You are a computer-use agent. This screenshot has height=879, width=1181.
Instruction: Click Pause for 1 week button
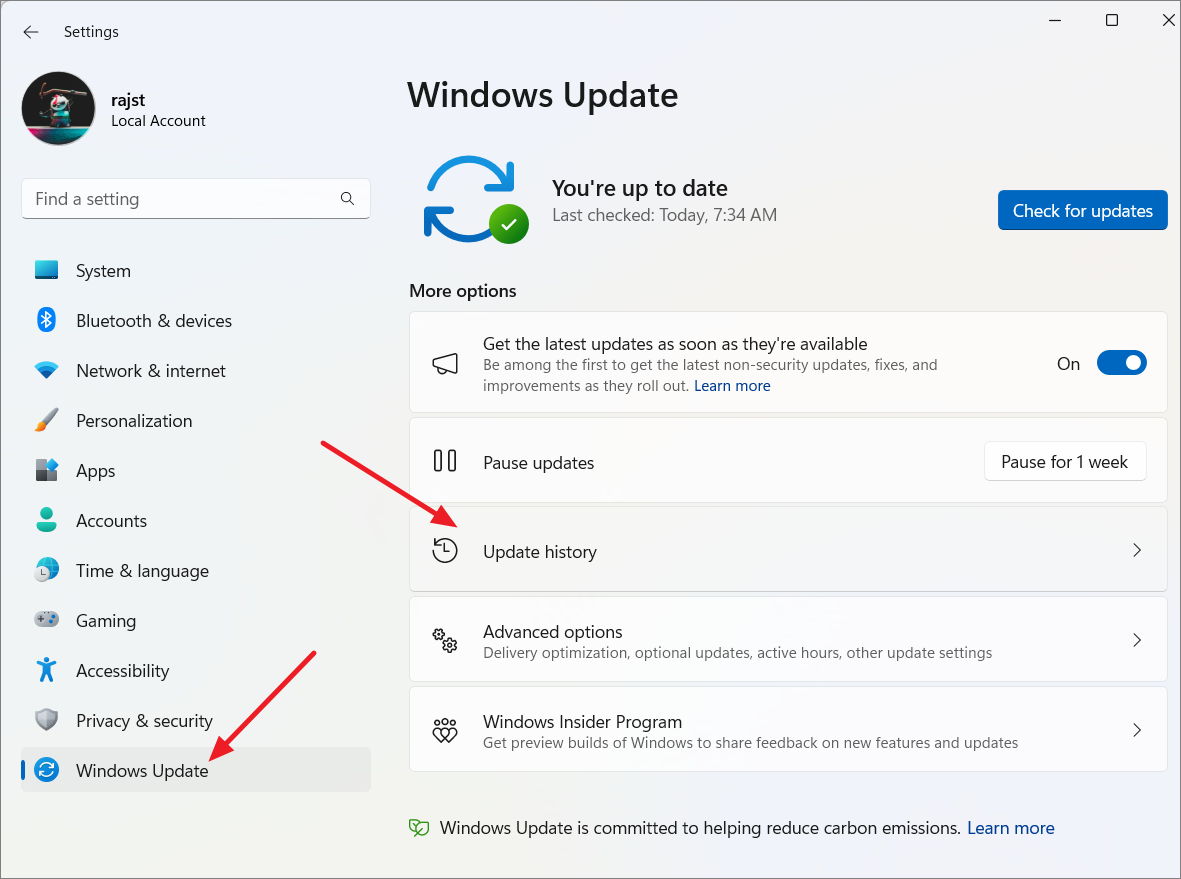pos(1064,462)
